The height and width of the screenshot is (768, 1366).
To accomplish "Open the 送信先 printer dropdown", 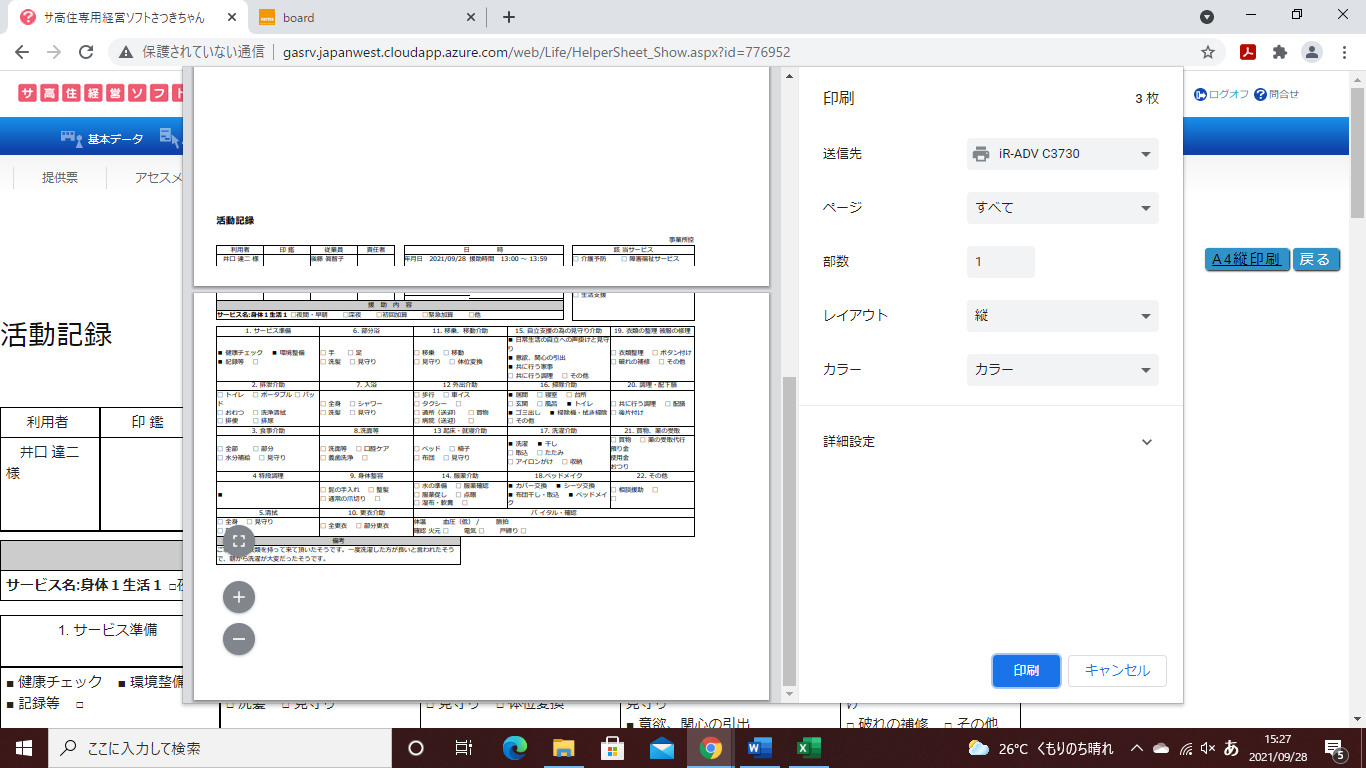I will 1062,154.
